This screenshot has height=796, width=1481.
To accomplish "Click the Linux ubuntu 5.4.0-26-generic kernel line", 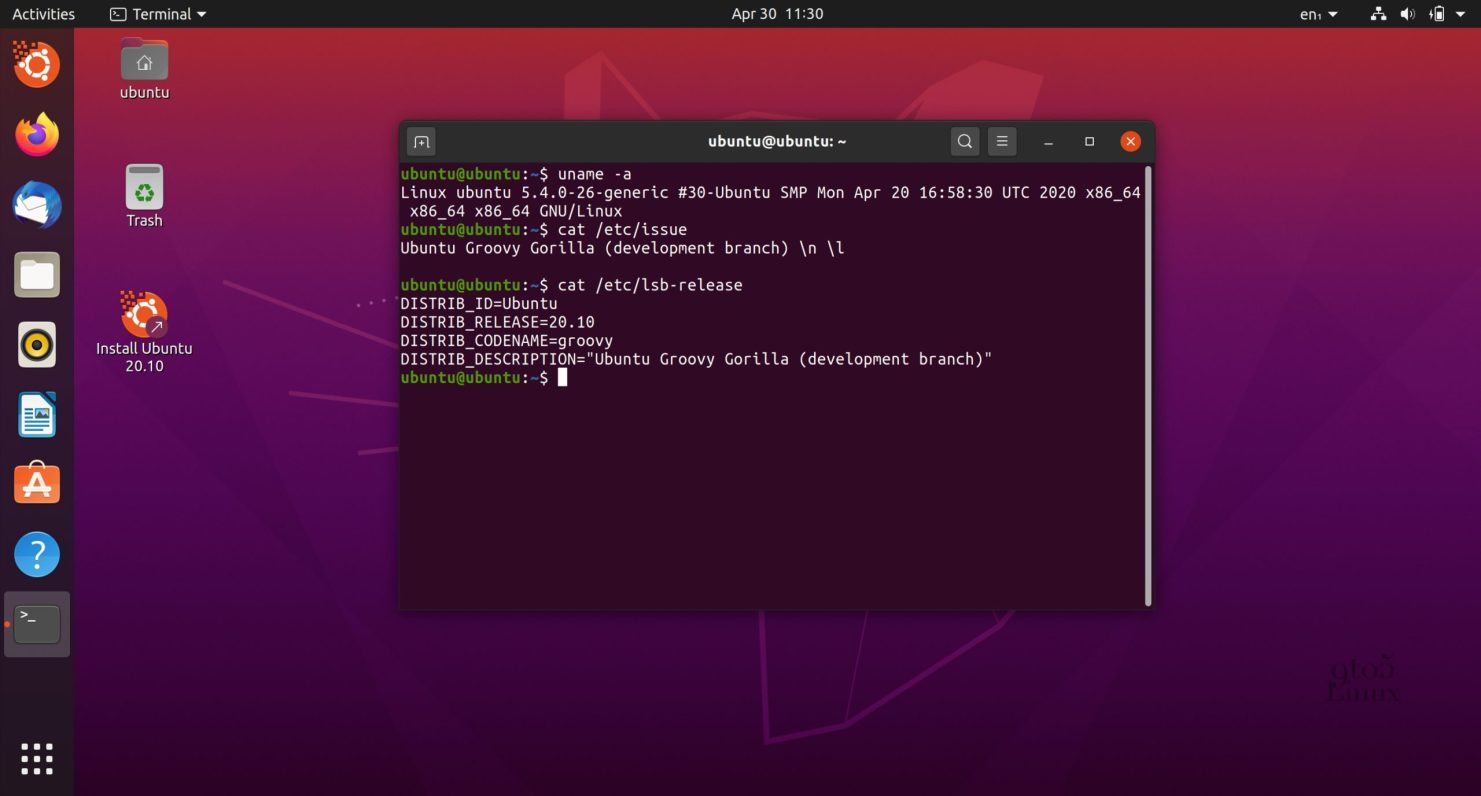I will click(x=770, y=192).
